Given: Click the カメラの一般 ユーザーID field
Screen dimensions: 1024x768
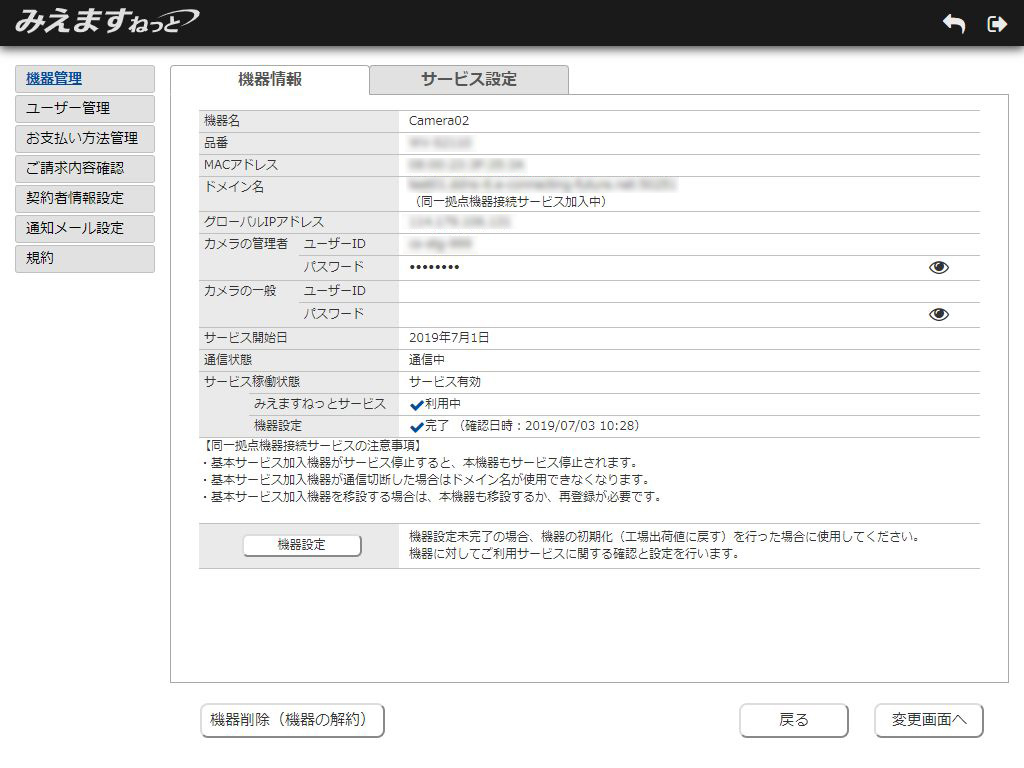Looking at the screenshot, I should [650, 290].
